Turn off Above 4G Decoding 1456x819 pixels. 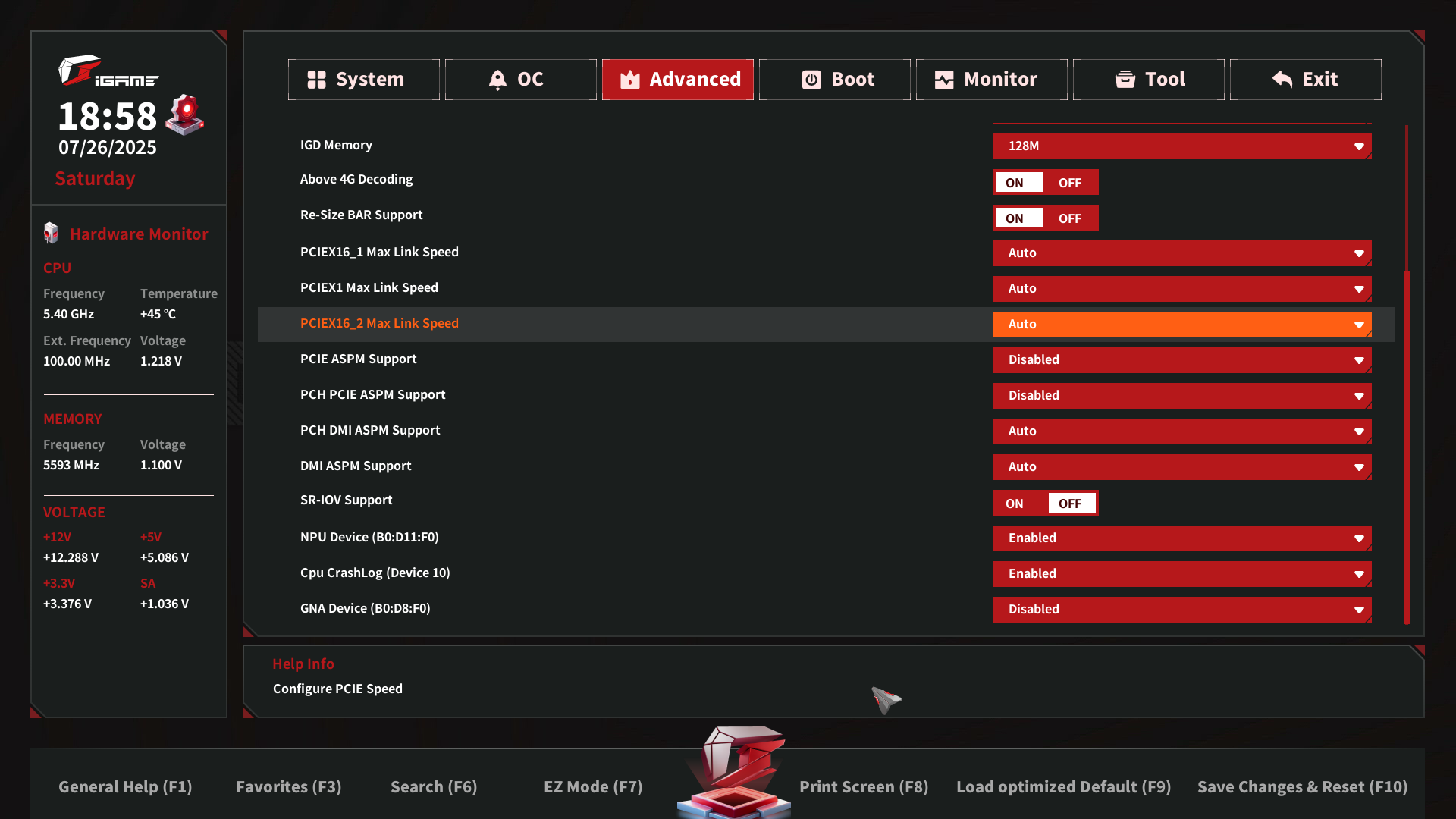[1069, 183]
